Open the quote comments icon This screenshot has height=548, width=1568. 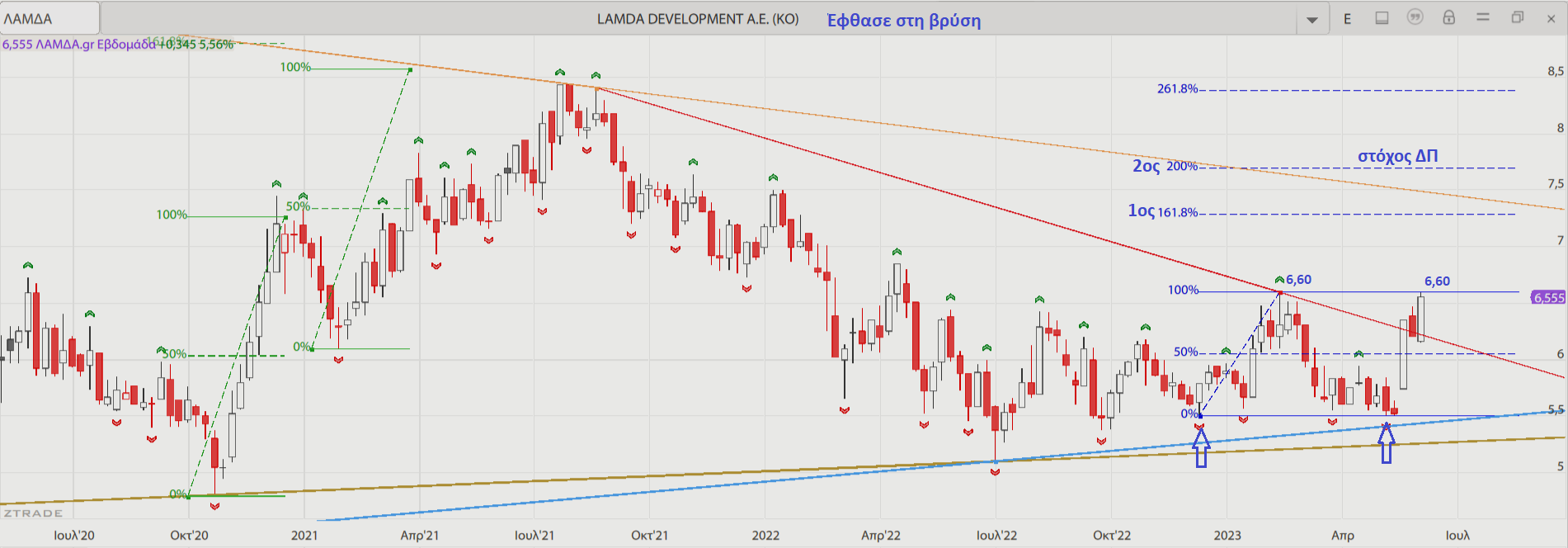(x=1415, y=17)
